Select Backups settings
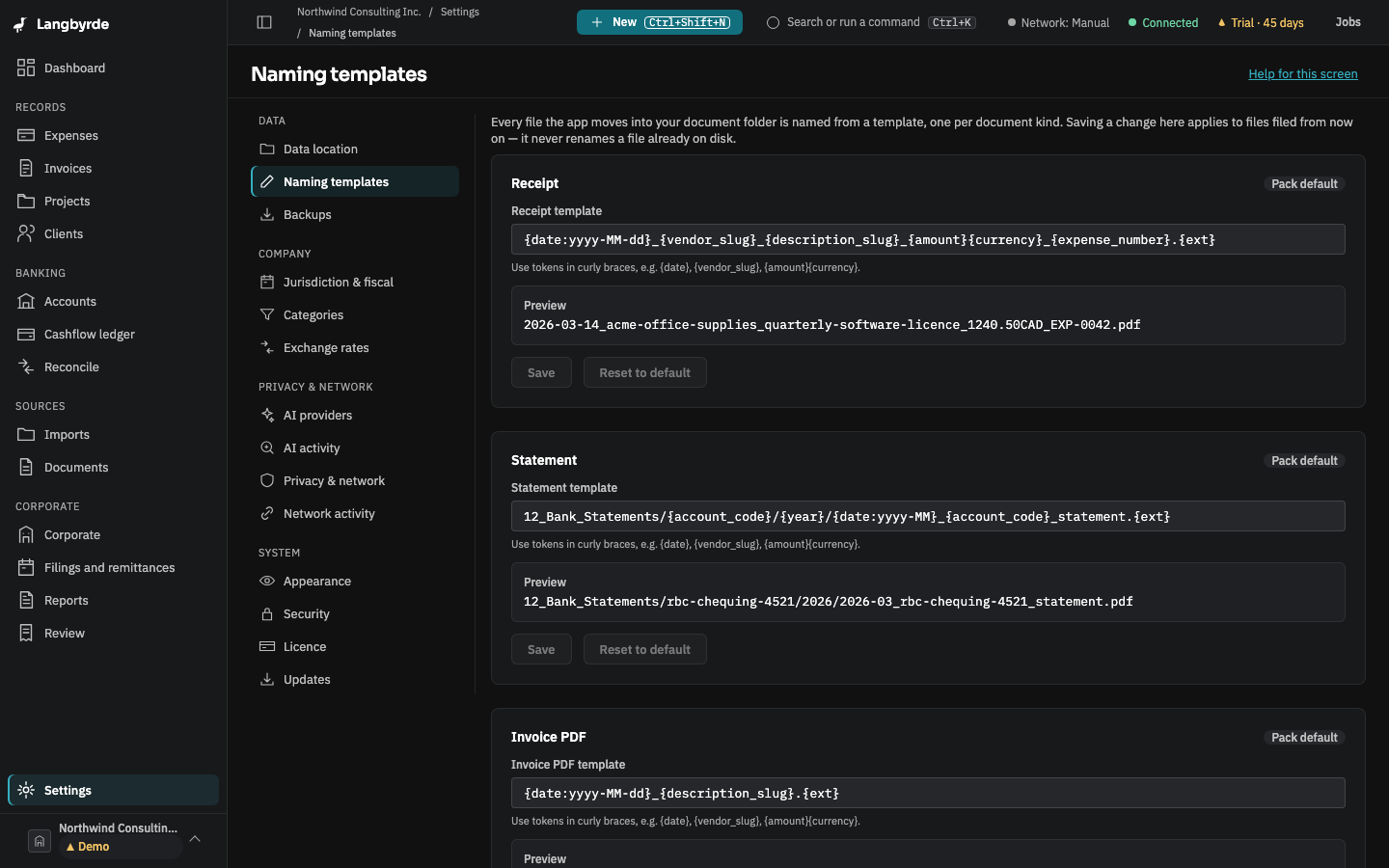 click(x=355, y=214)
